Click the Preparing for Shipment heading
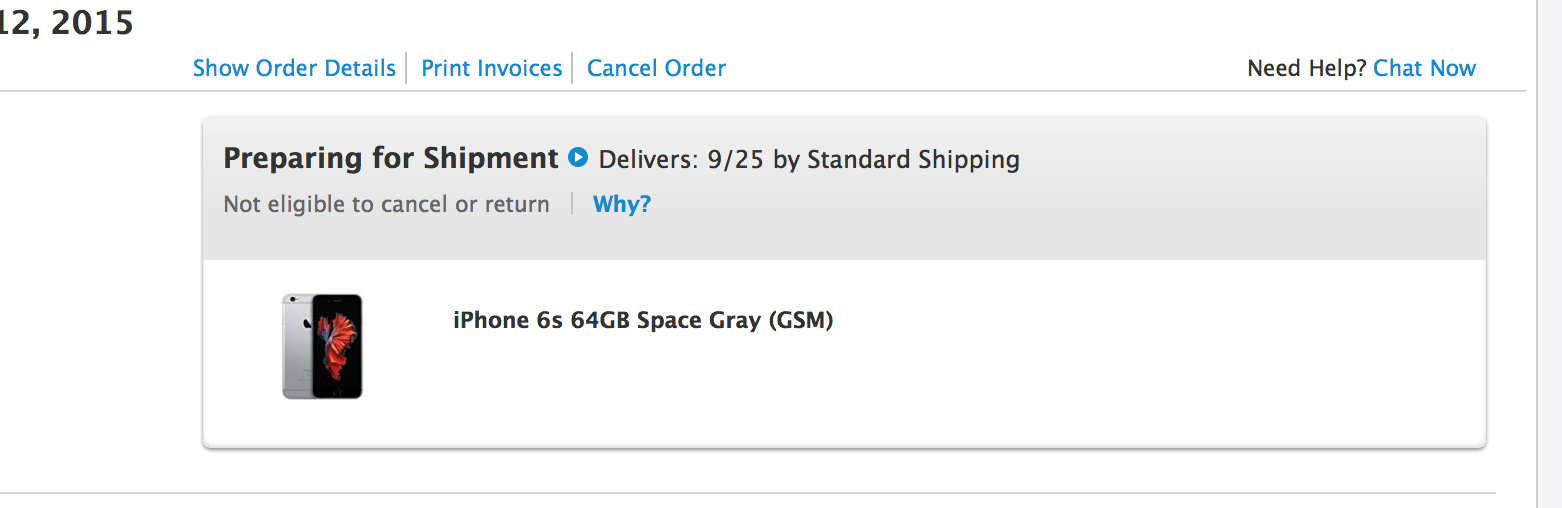Screen dimensions: 1562x508 pyautogui.click(x=390, y=158)
